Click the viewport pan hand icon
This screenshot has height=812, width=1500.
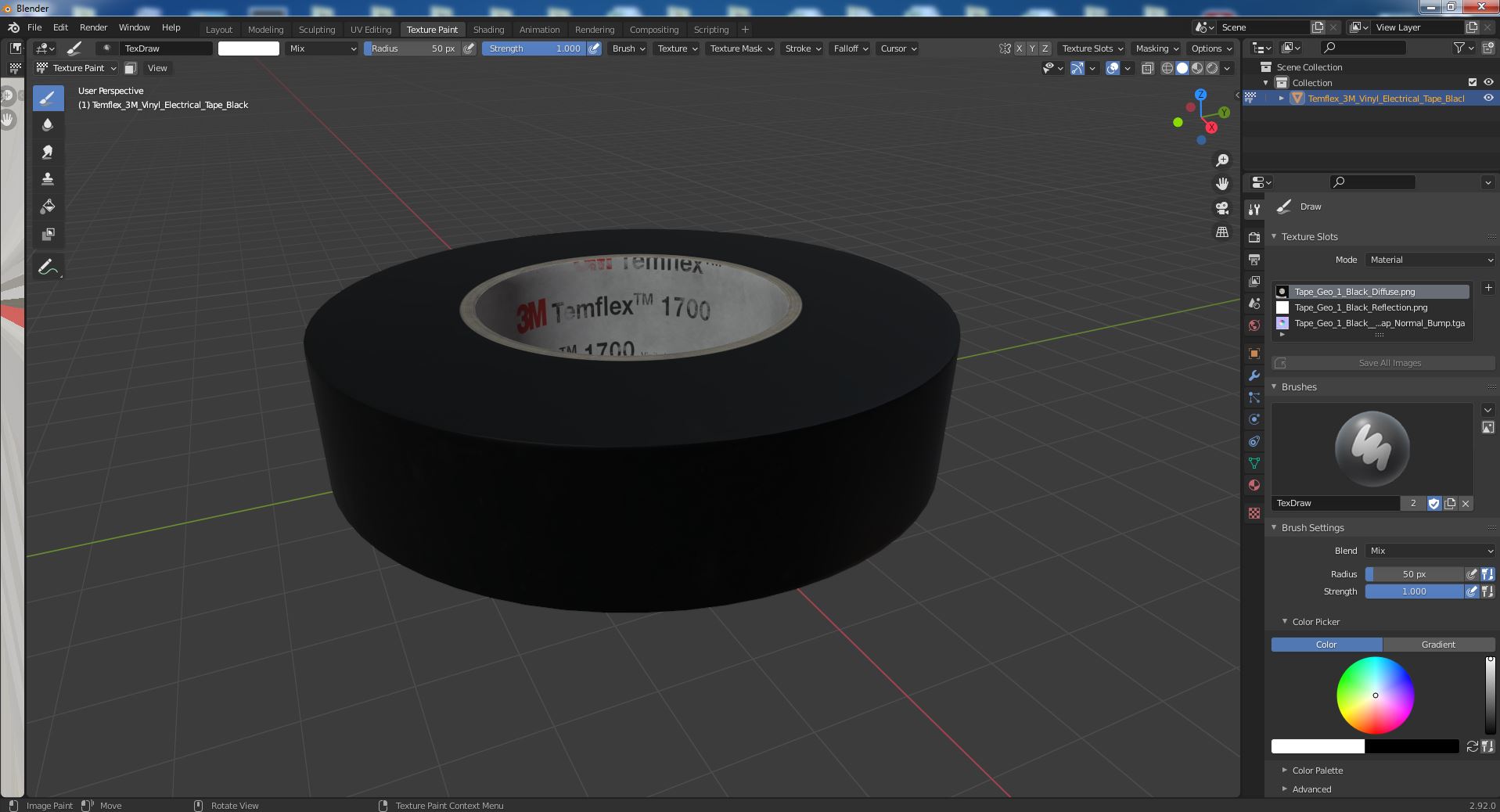[x=1221, y=184]
